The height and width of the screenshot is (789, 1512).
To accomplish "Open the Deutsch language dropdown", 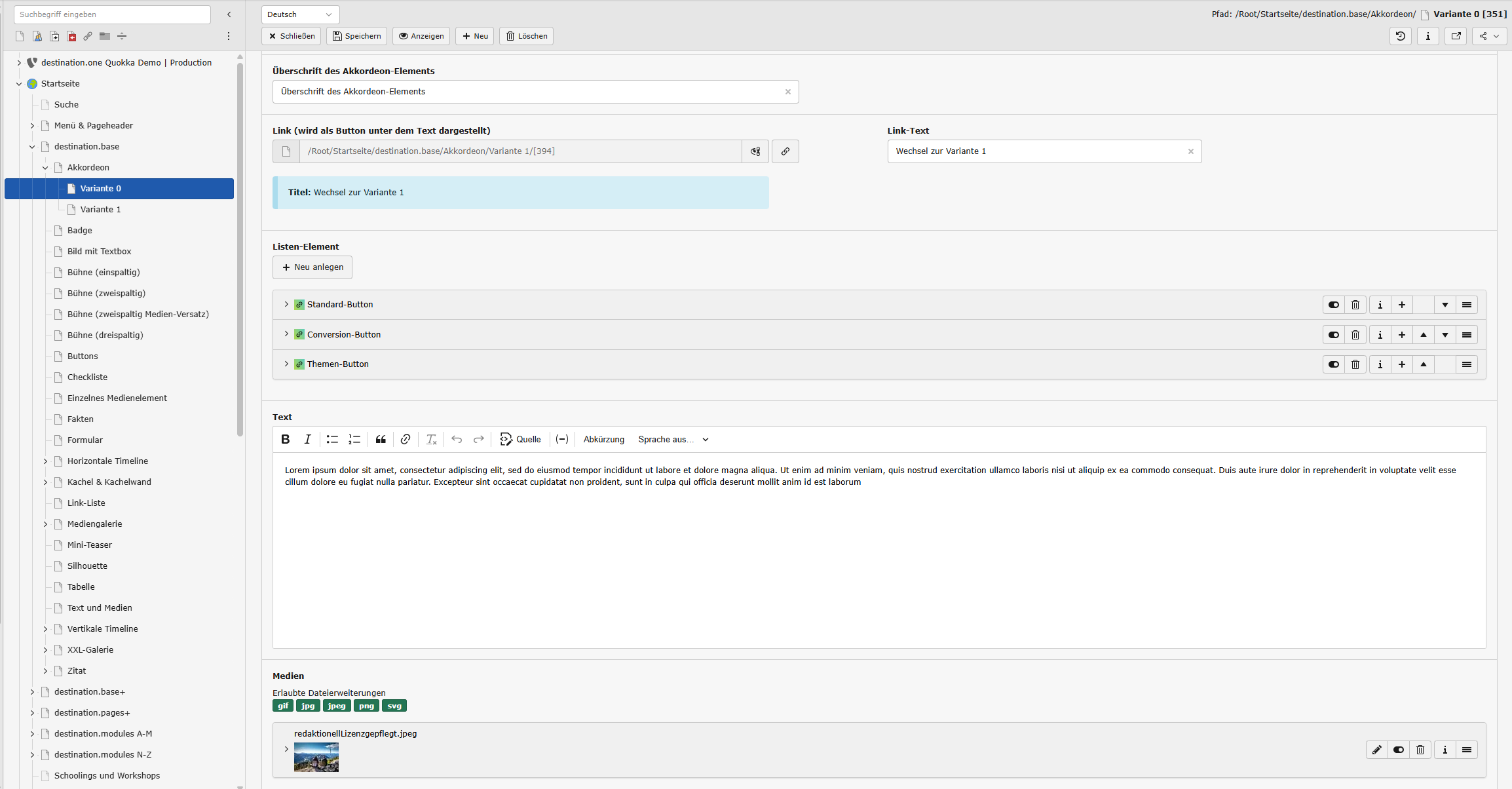I will 300,14.
